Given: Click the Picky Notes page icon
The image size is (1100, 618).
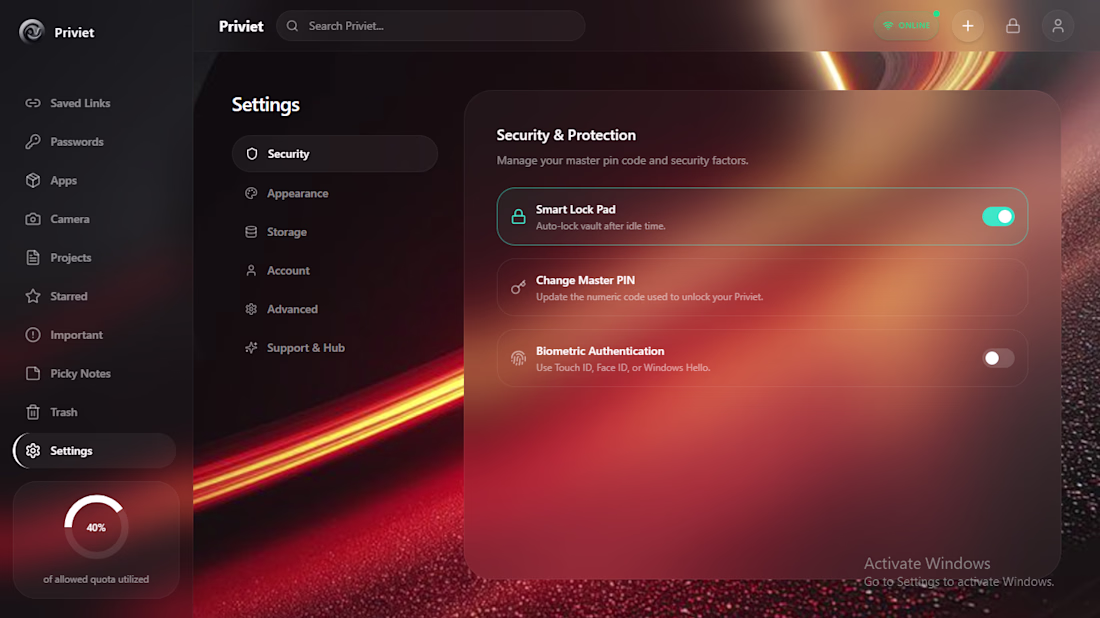Looking at the screenshot, I should pyautogui.click(x=33, y=373).
